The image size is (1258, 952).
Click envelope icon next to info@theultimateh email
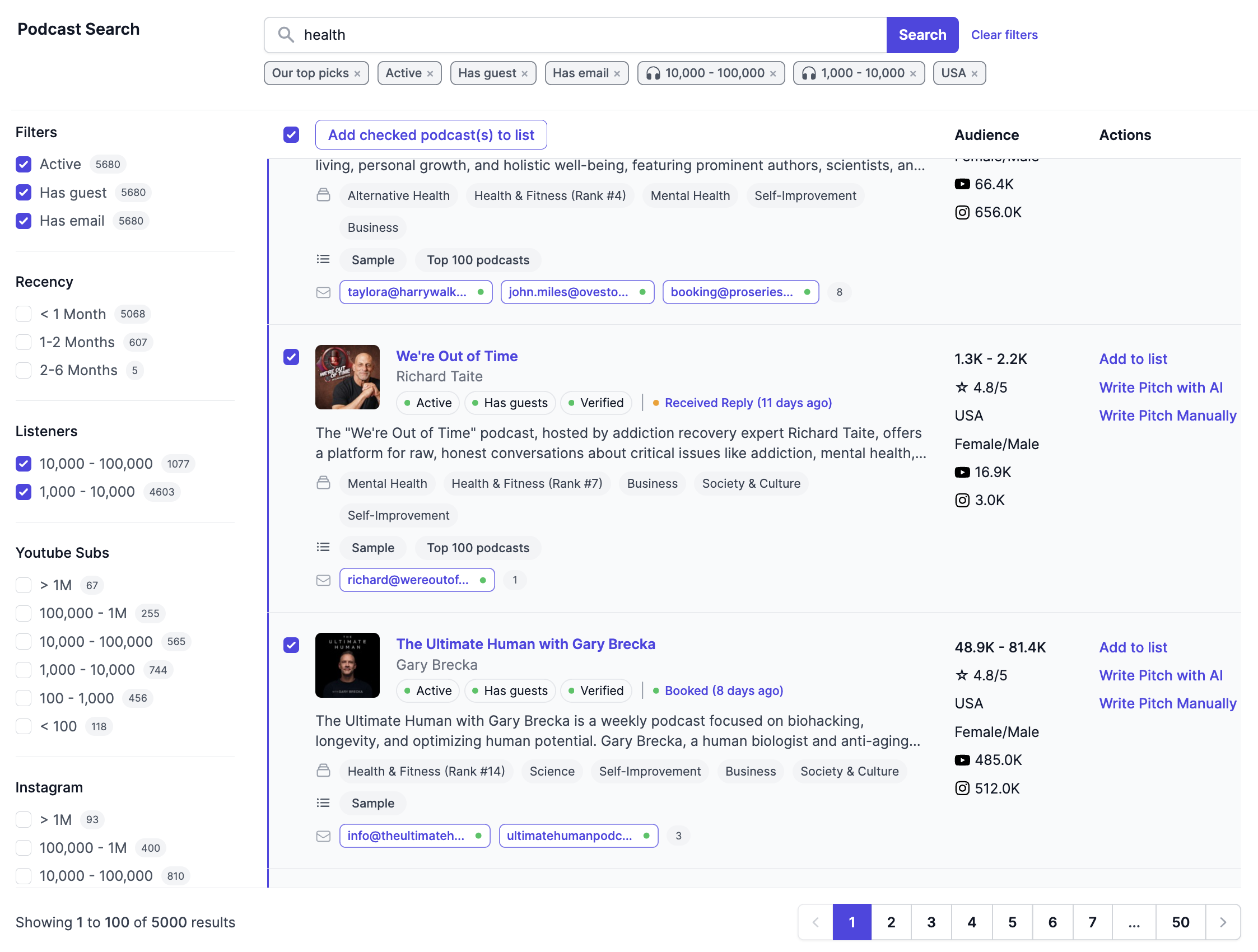[323, 836]
